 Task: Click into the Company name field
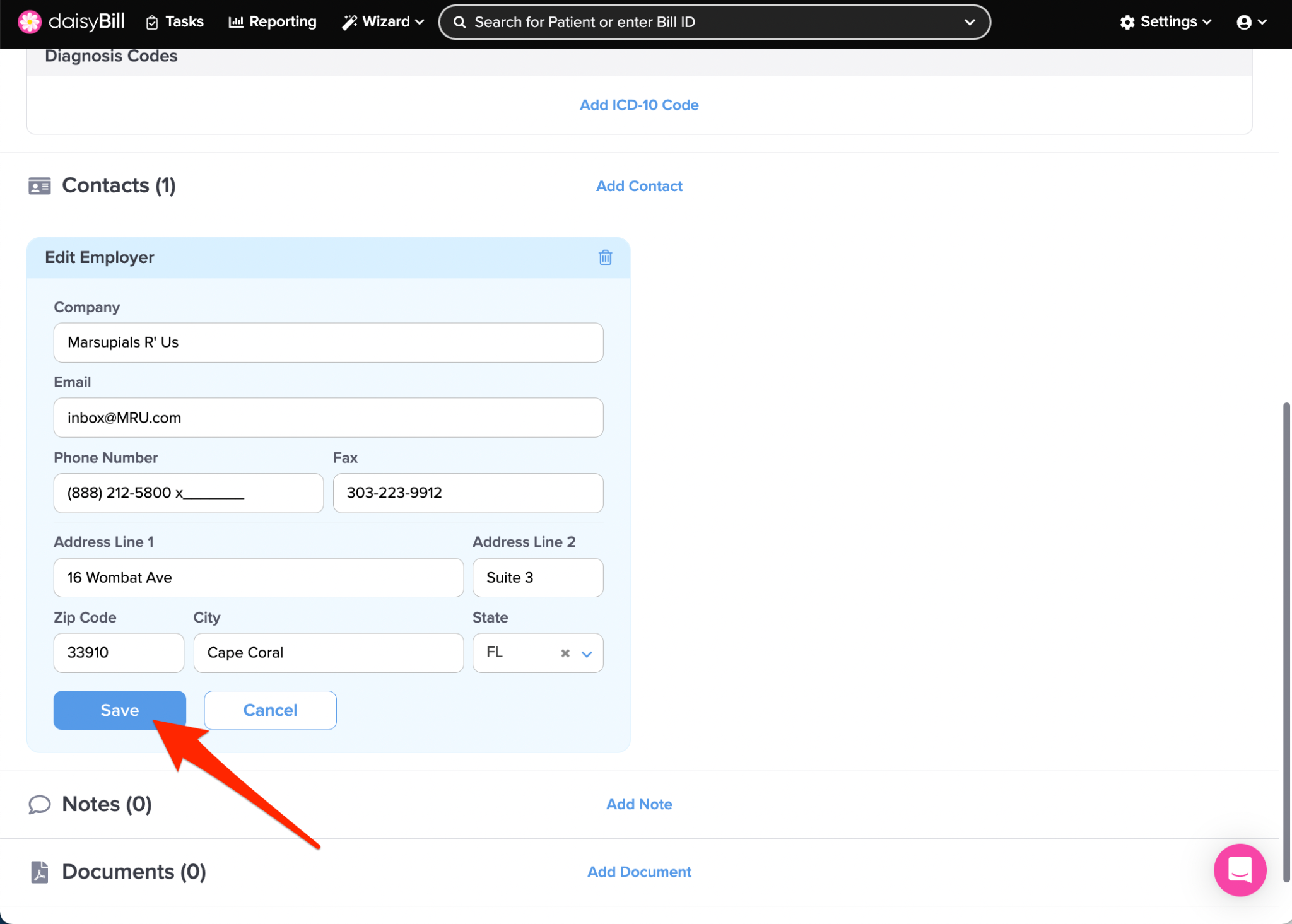click(x=328, y=342)
